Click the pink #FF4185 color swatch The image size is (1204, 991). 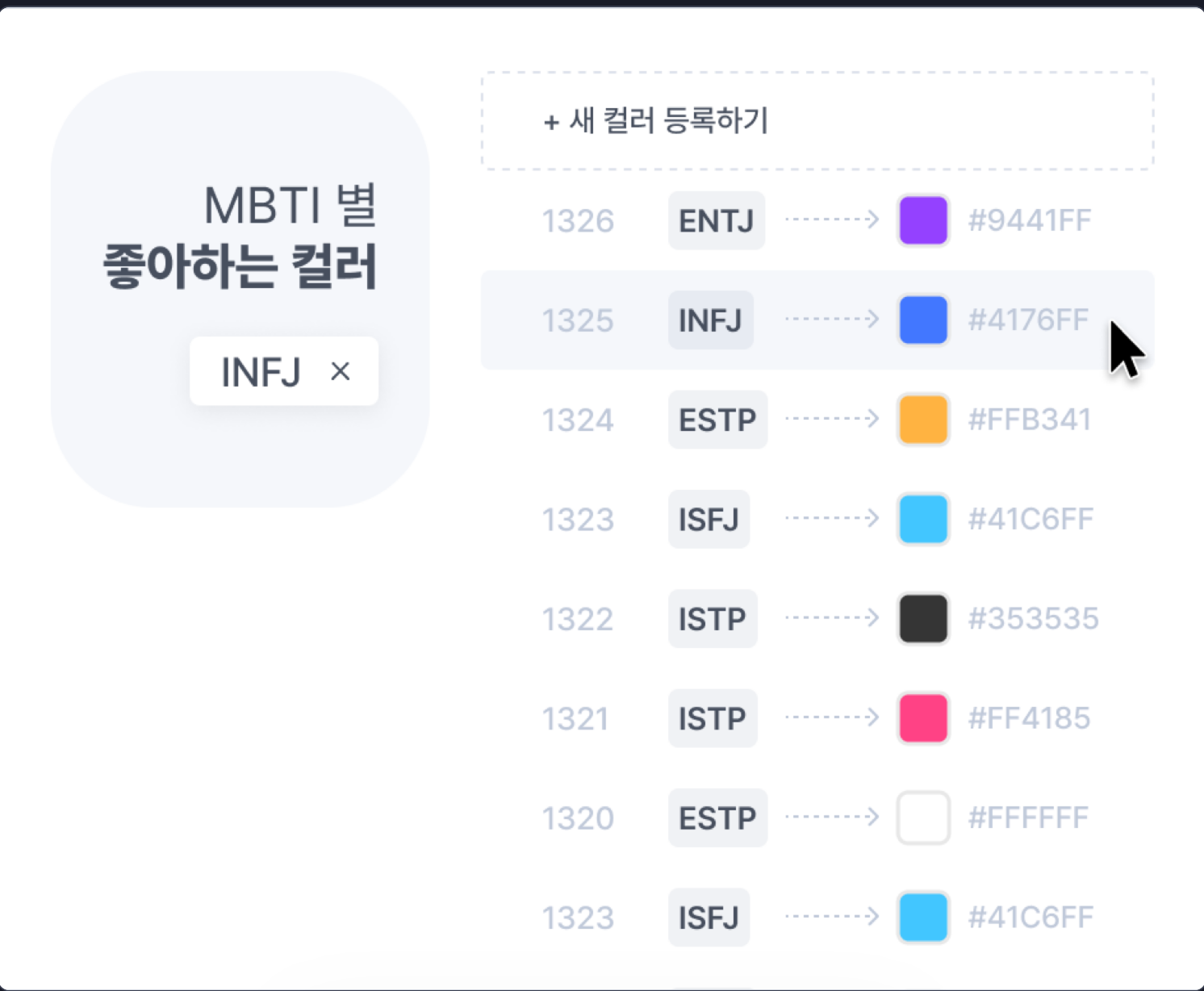[923, 718]
